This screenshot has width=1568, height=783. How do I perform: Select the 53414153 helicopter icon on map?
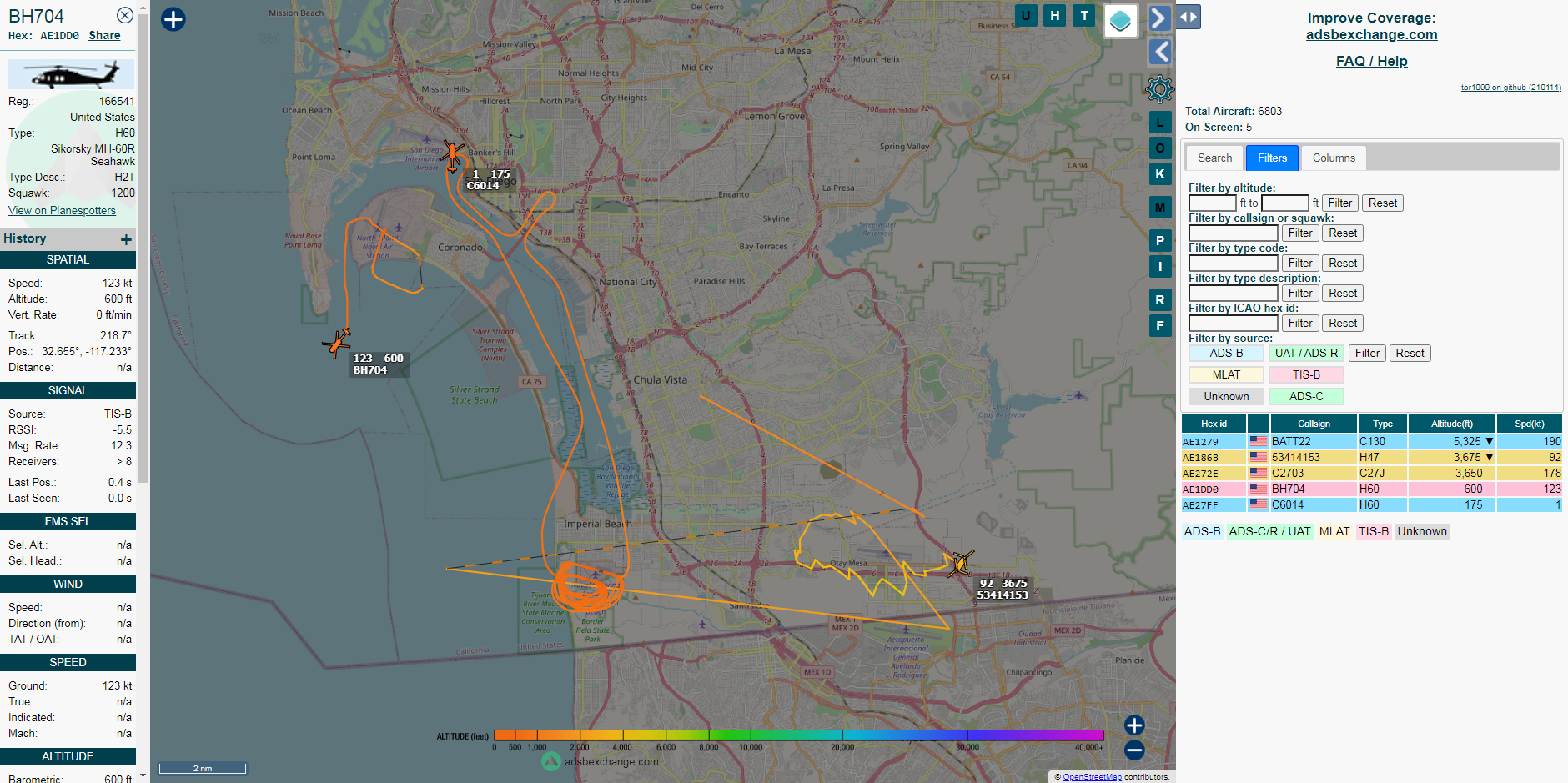coord(960,564)
